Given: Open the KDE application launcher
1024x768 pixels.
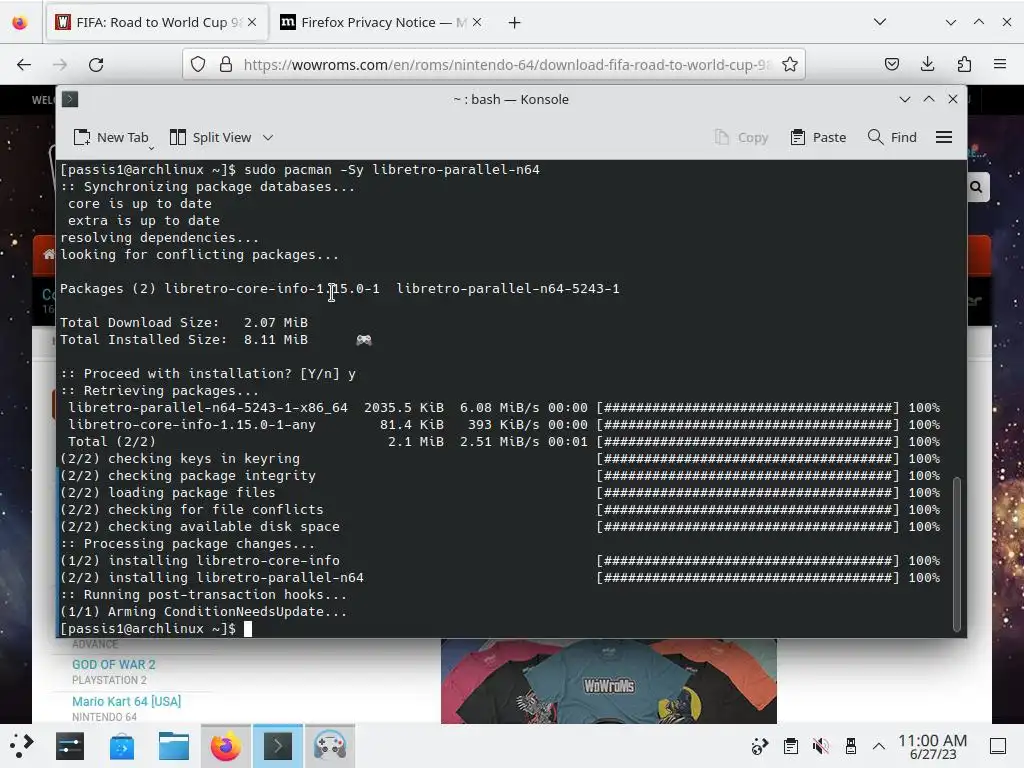Looking at the screenshot, I should (21, 746).
